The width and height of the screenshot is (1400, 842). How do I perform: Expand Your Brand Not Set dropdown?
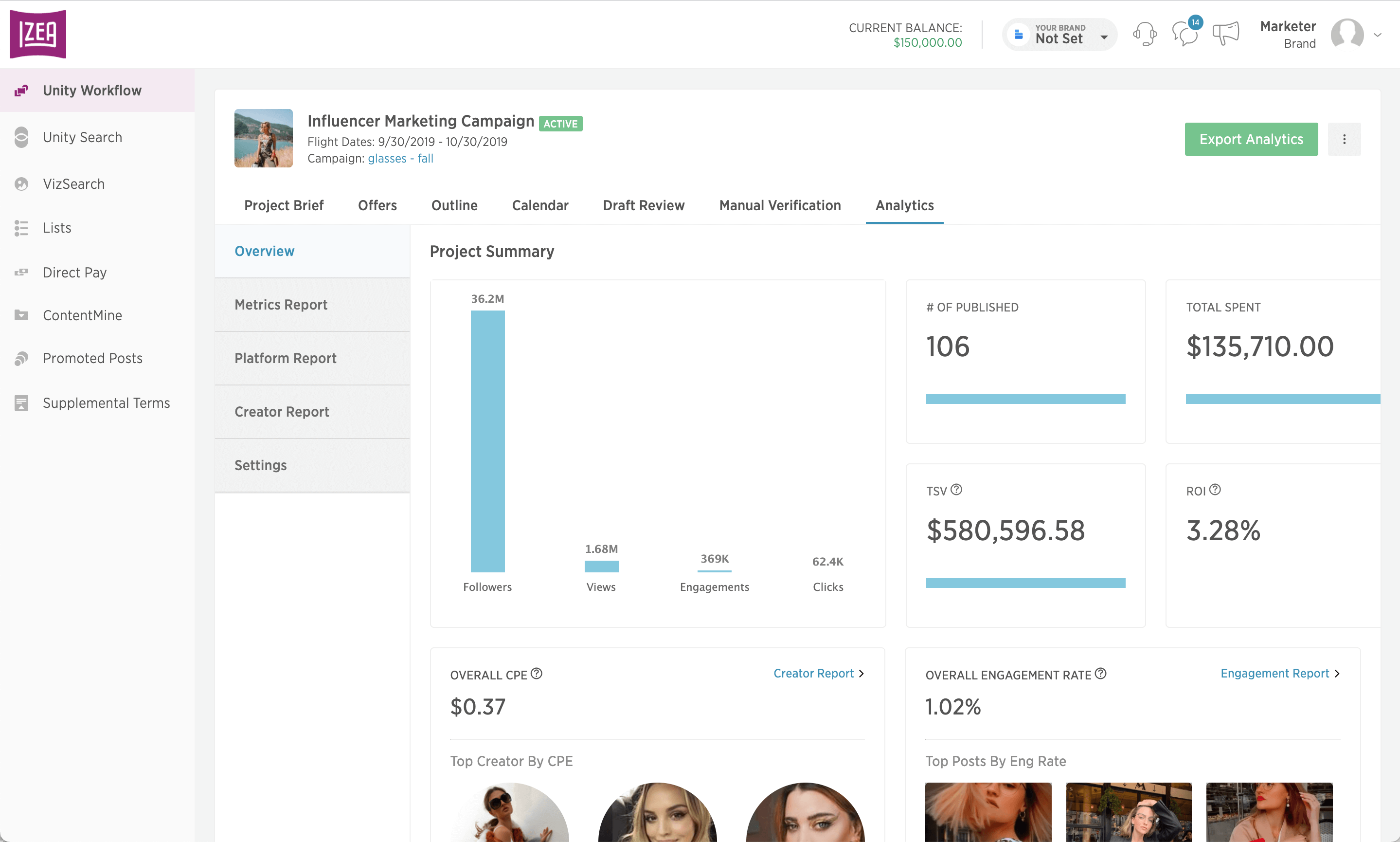coord(1059,35)
